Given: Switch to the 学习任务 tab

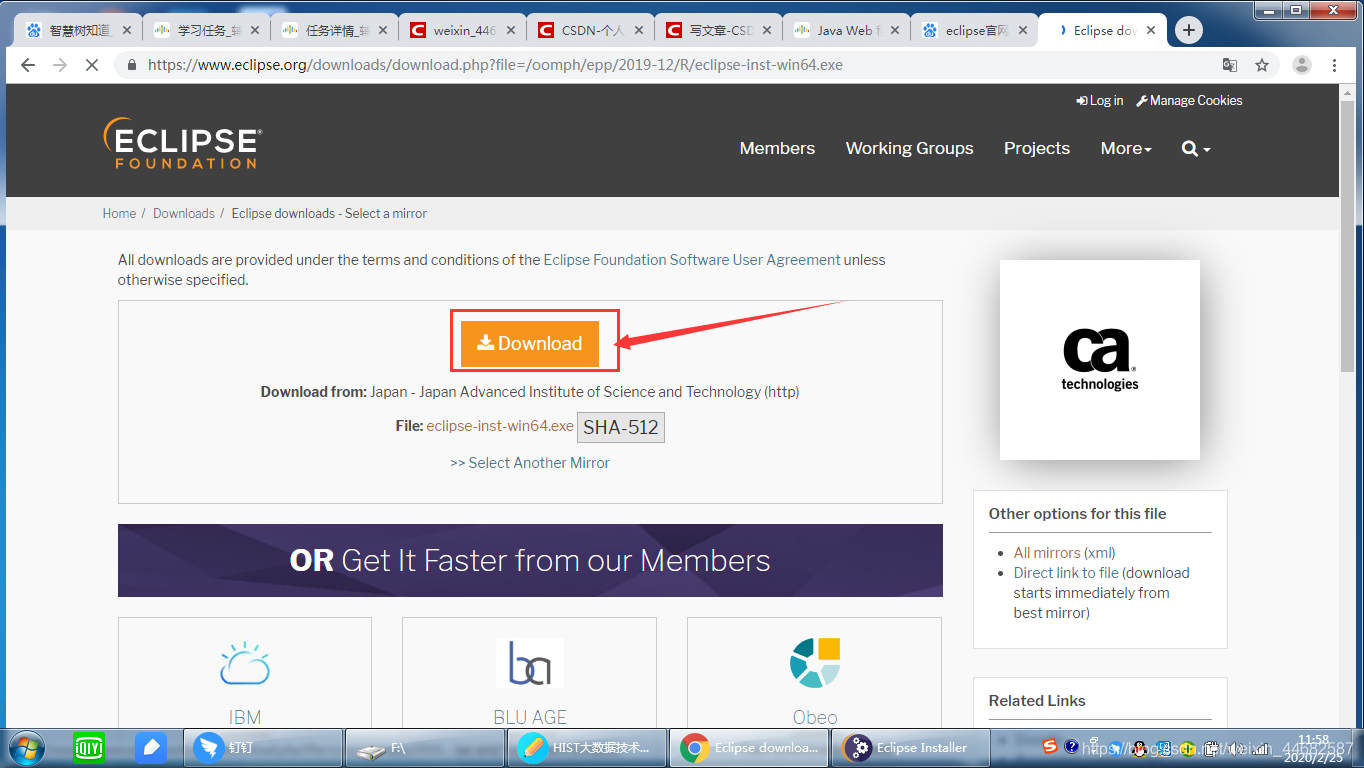Looking at the screenshot, I should pos(206,30).
